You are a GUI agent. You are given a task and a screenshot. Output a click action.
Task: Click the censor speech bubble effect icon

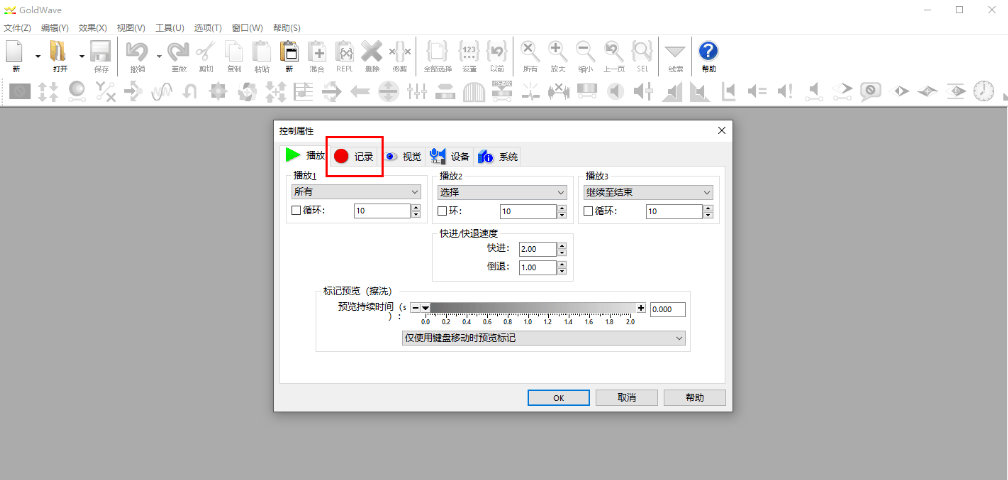870,91
